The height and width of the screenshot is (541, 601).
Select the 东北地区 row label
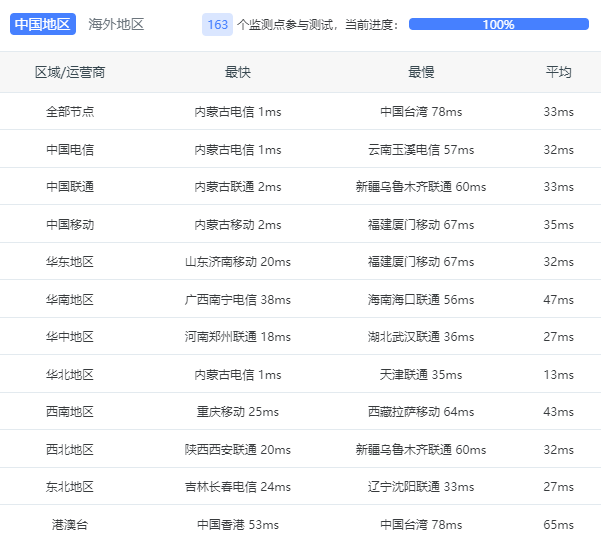[70, 487]
